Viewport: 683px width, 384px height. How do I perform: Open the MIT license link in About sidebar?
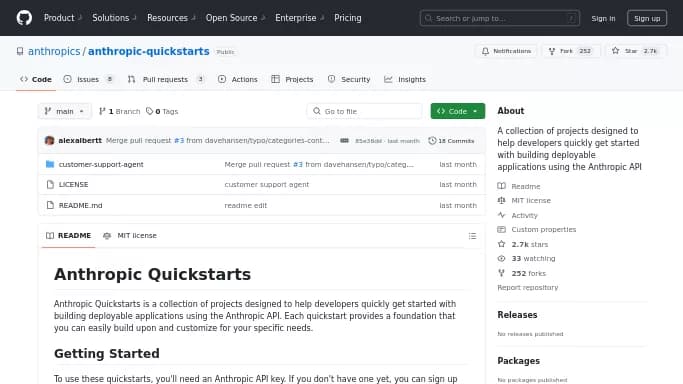coord(531,200)
